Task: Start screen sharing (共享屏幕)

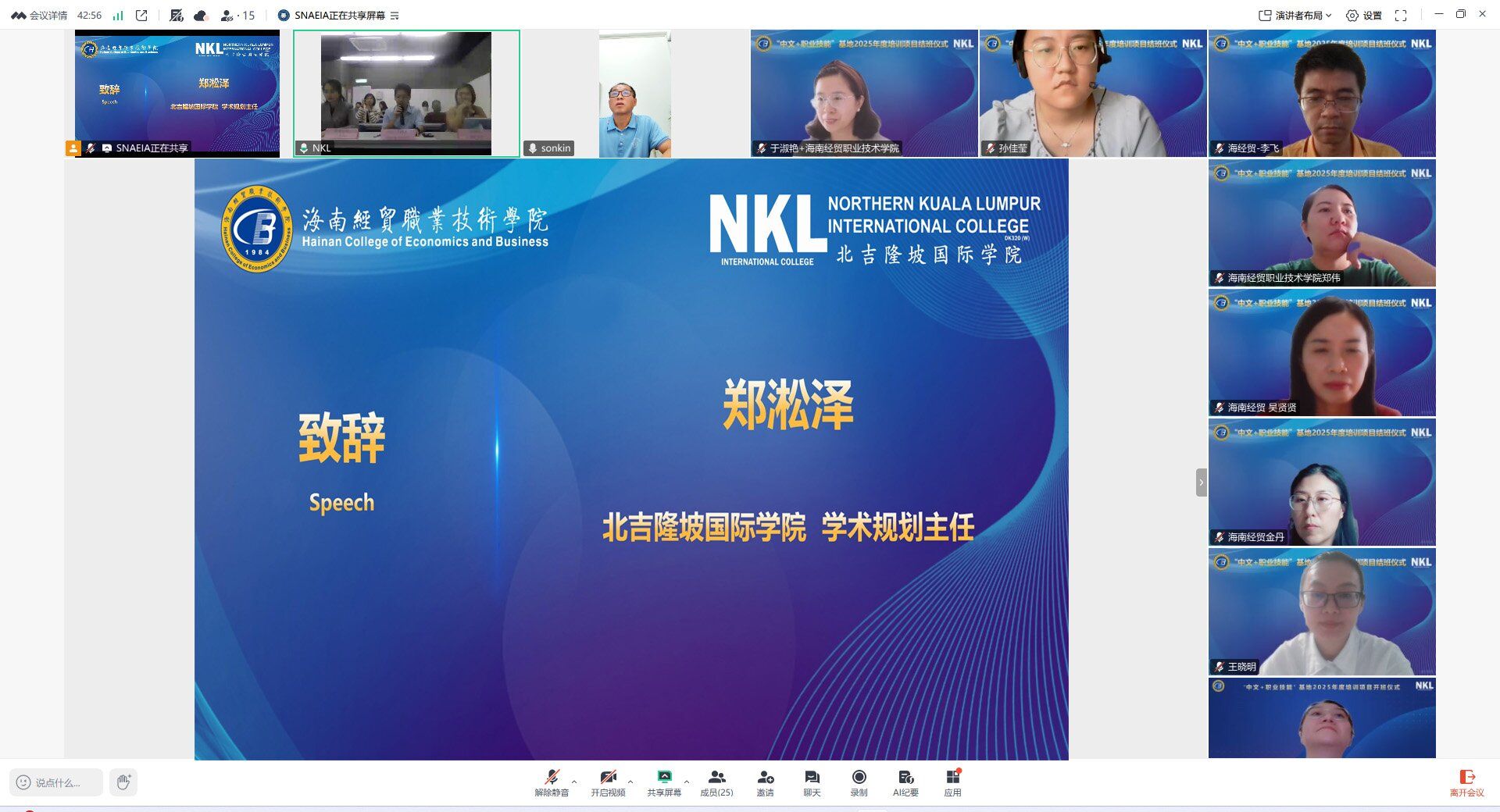Action: tap(664, 782)
